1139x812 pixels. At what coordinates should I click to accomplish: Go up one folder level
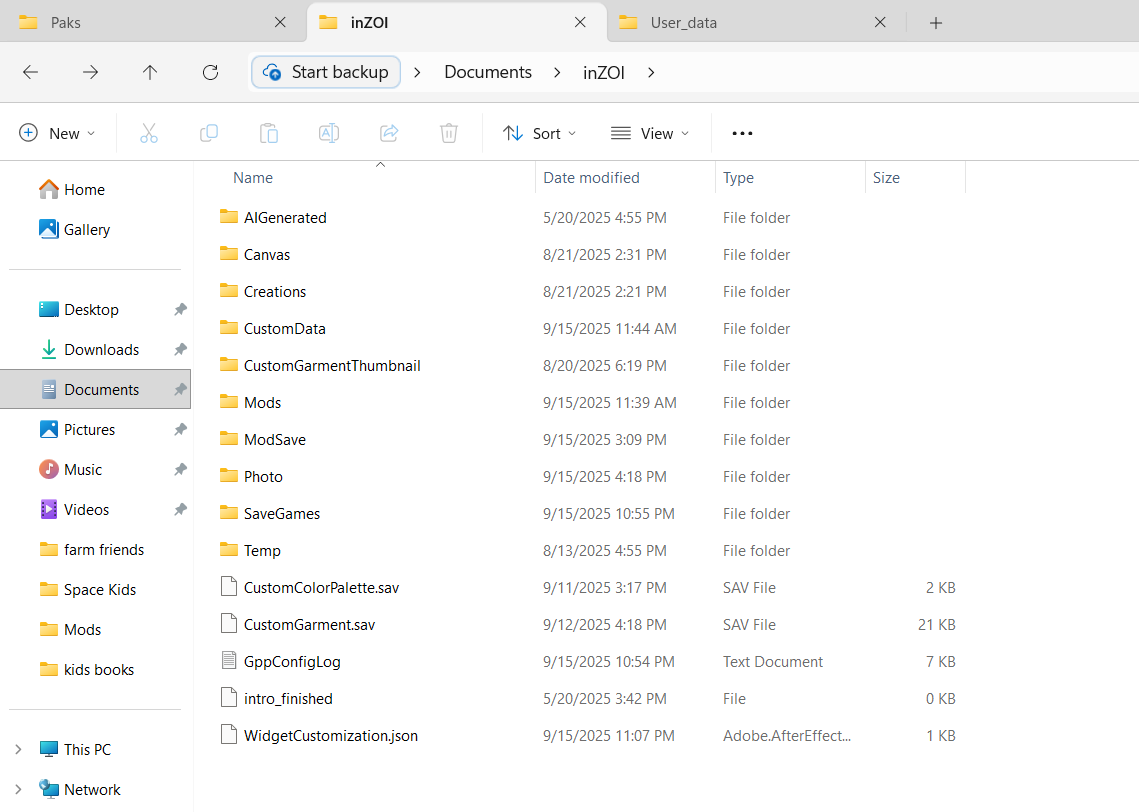point(150,72)
